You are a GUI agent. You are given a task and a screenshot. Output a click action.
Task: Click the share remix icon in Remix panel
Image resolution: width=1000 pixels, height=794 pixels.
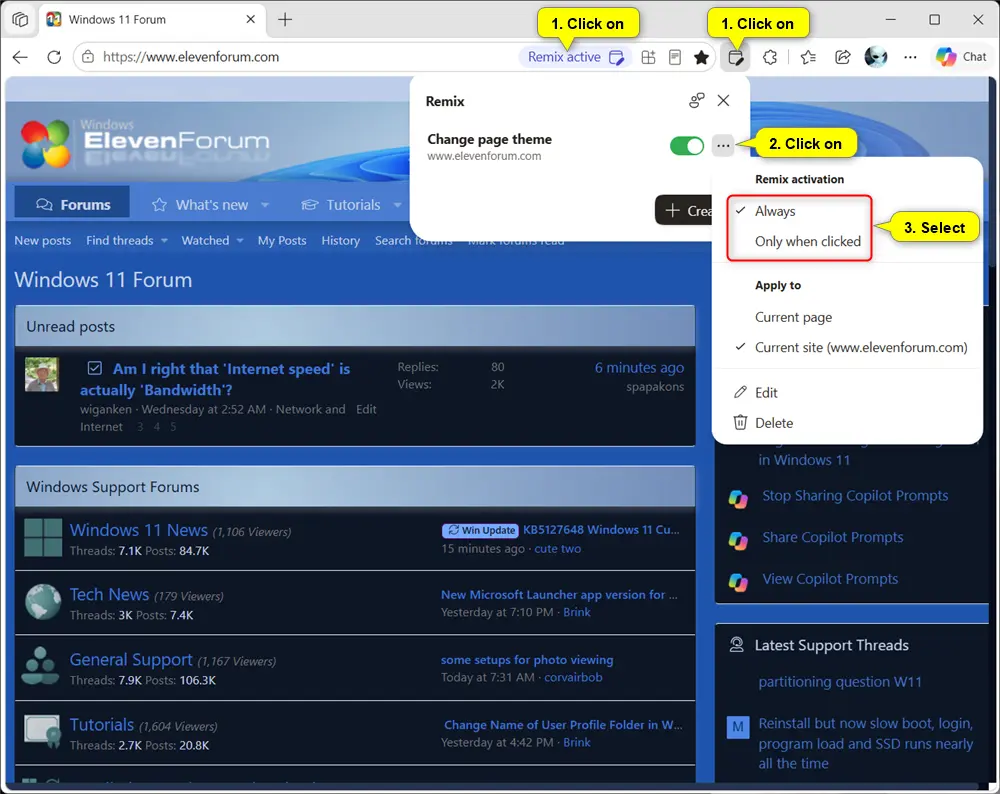[x=696, y=101]
